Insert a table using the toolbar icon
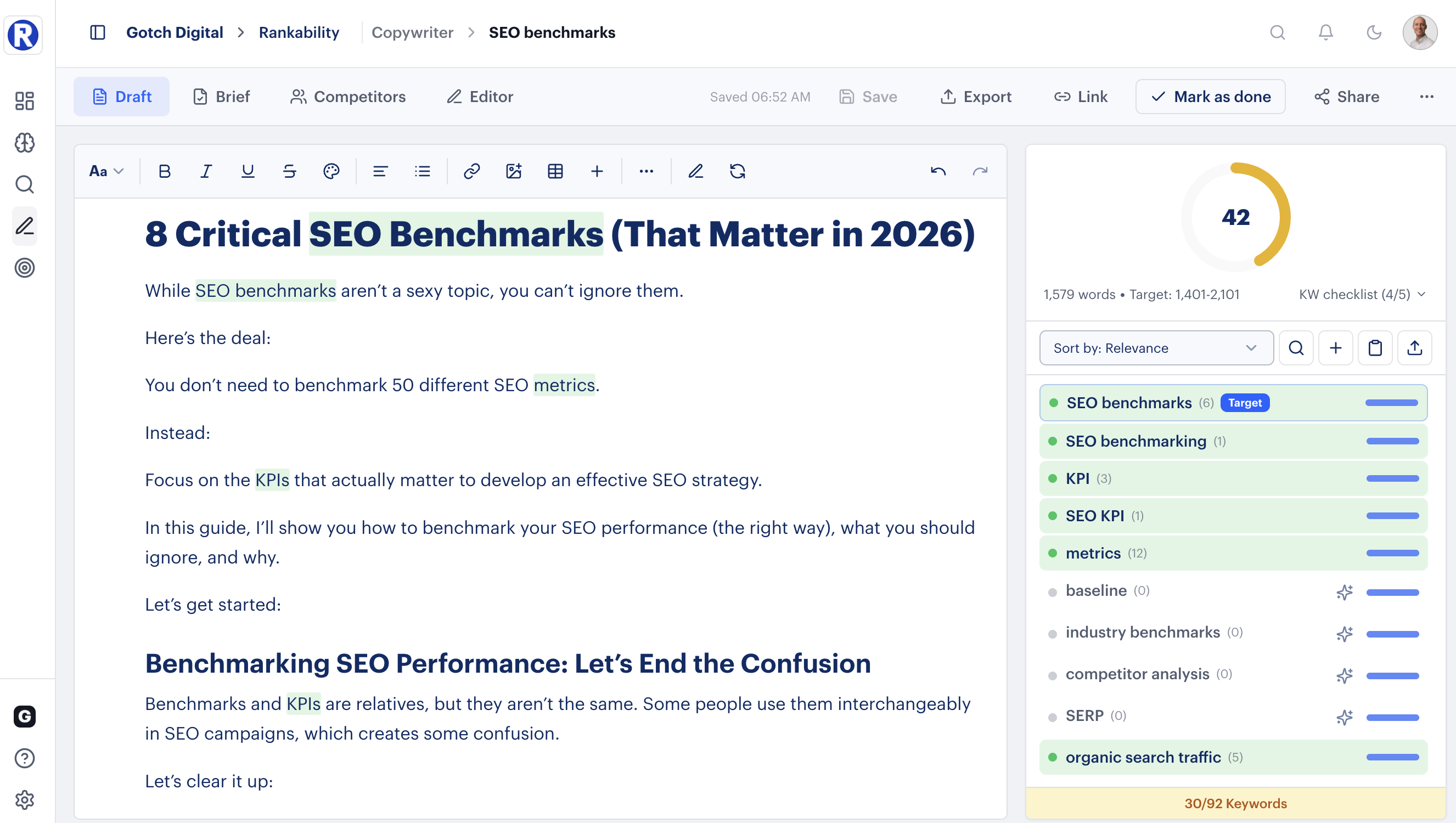The image size is (1456, 823). point(555,171)
